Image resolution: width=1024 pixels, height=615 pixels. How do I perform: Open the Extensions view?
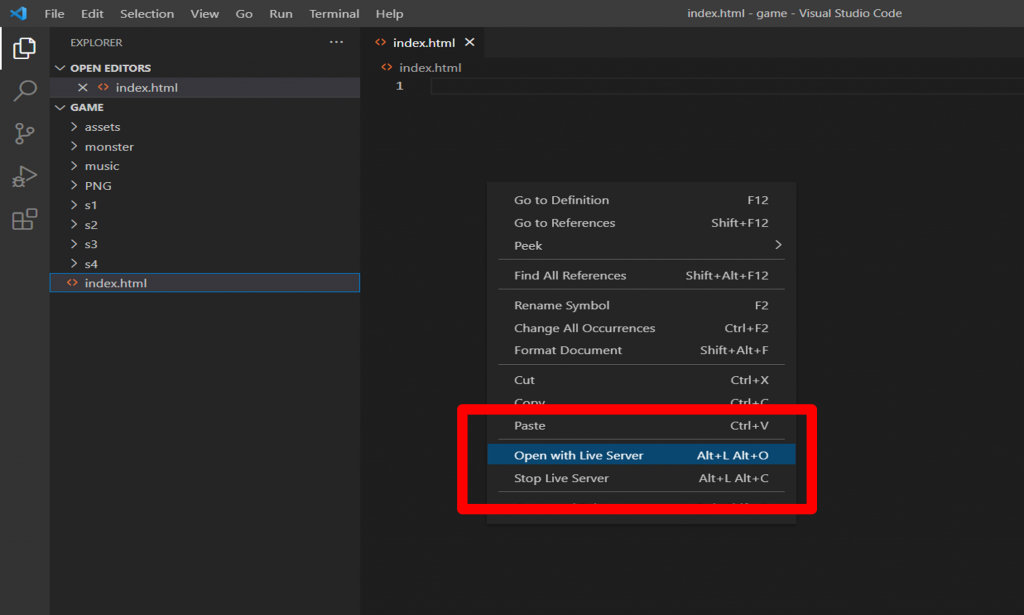tap(24, 219)
